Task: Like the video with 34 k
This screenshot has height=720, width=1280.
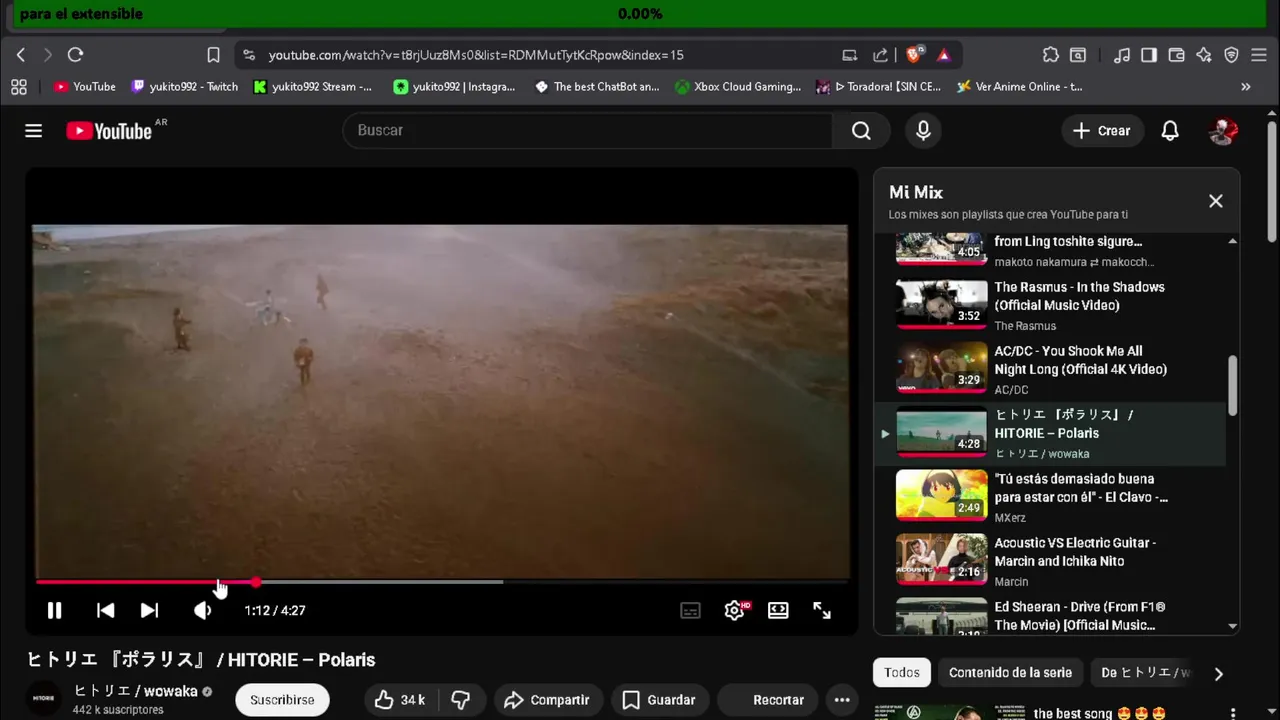Action: coord(399,700)
